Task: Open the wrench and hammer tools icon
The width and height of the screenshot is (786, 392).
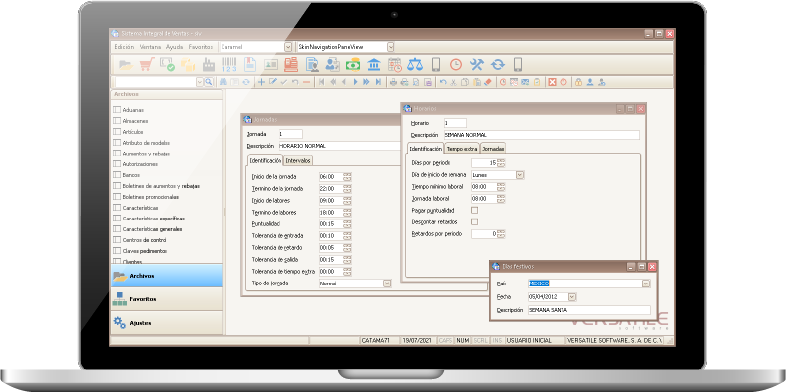Action: click(476, 65)
